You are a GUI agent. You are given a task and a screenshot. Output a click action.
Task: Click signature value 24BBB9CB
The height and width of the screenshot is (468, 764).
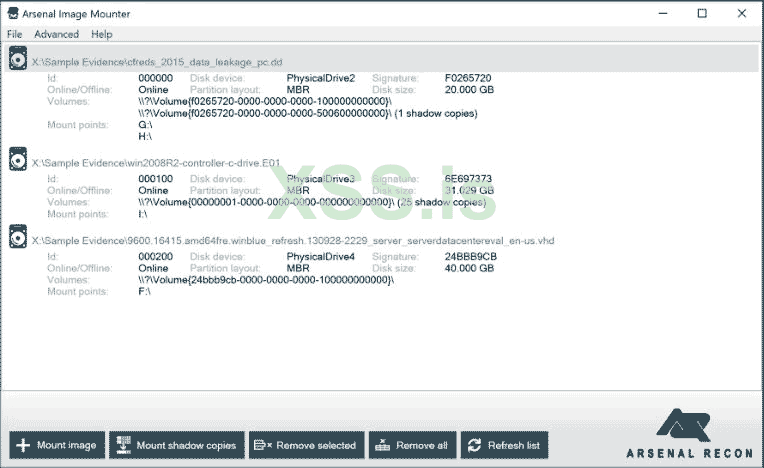(x=471, y=257)
